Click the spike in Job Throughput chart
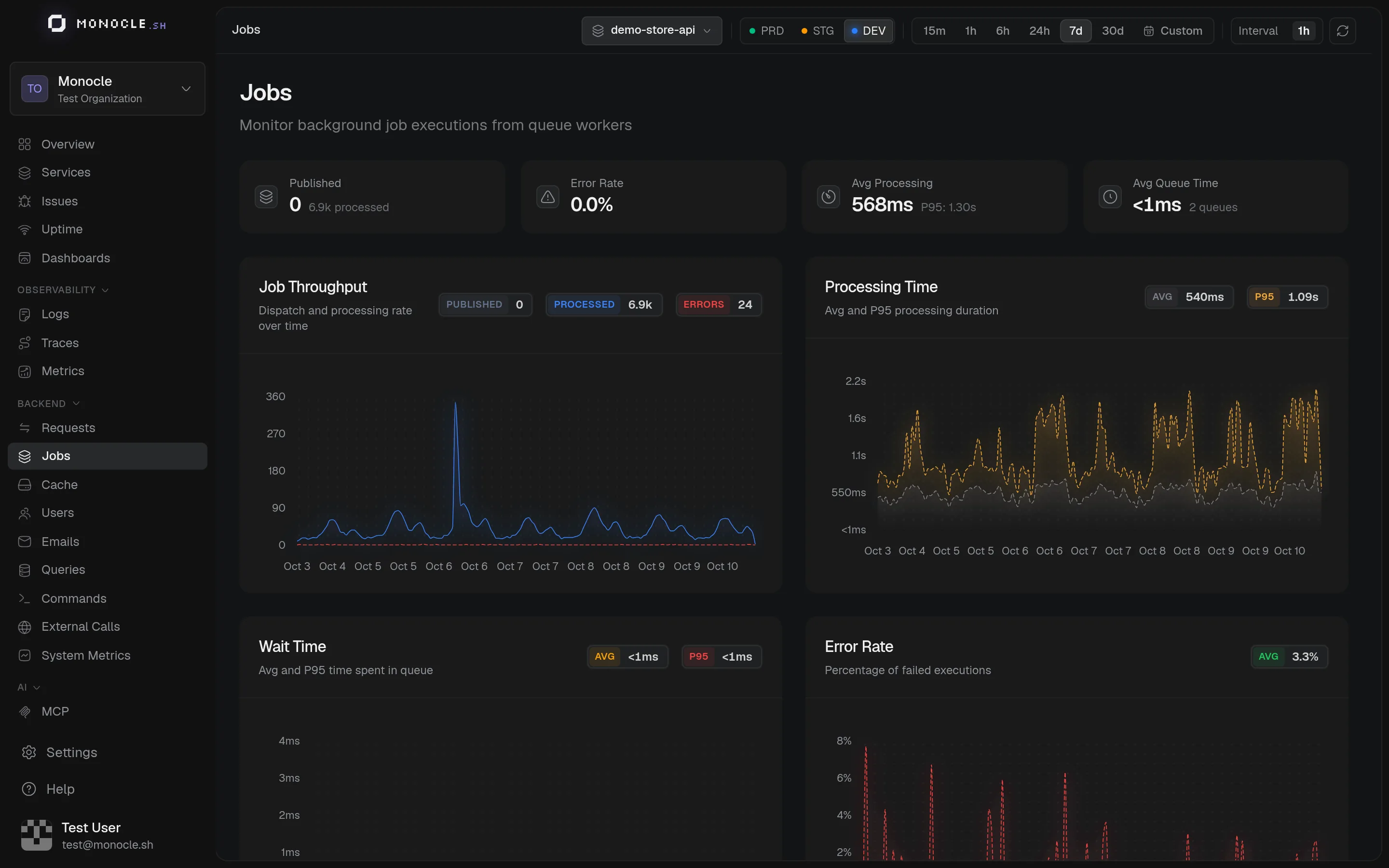This screenshot has width=1389, height=868. pyautogui.click(x=456, y=404)
